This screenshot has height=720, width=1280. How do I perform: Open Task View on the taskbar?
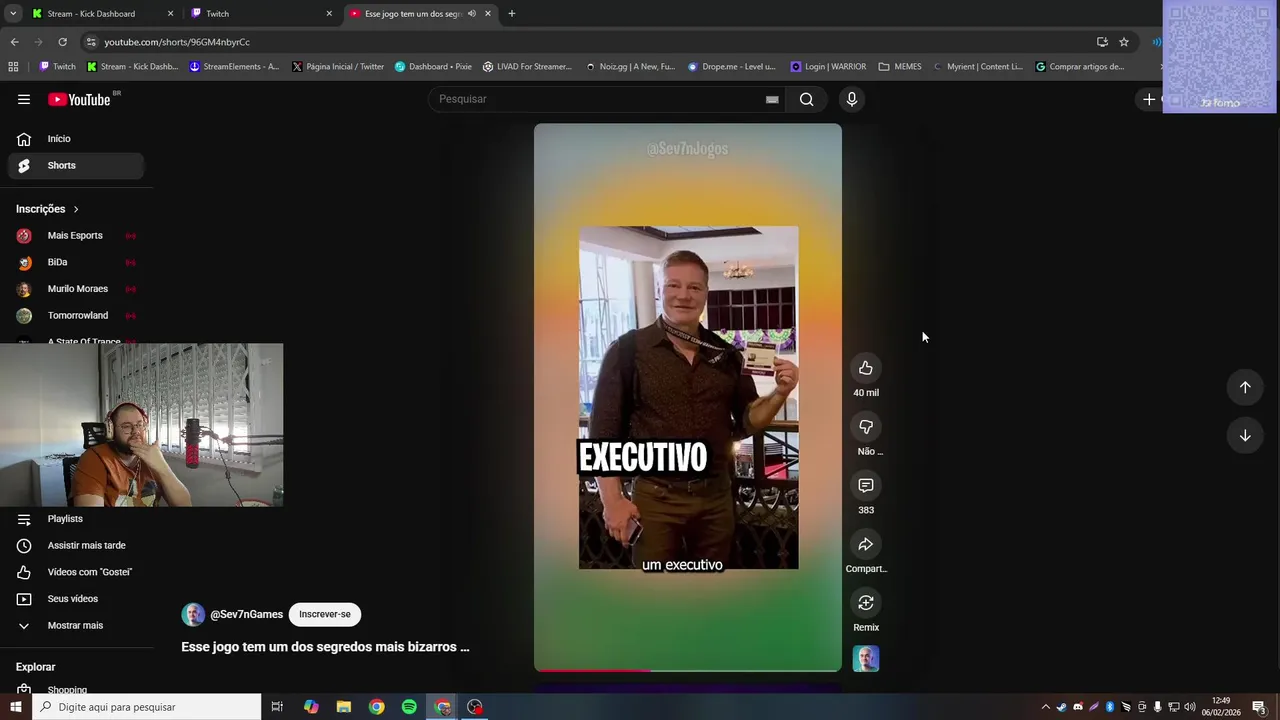277,707
